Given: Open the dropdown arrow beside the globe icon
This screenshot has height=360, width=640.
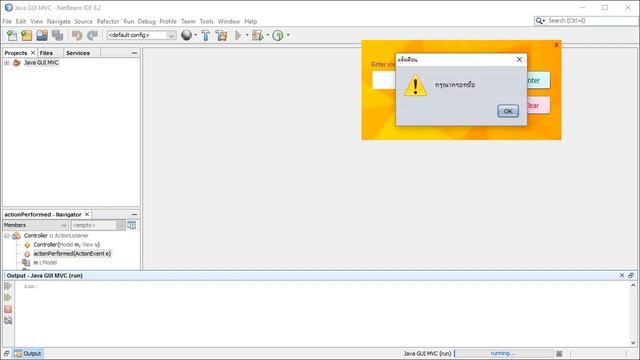Looking at the screenshot, I should pyautogui.click(x=196, y=36).
